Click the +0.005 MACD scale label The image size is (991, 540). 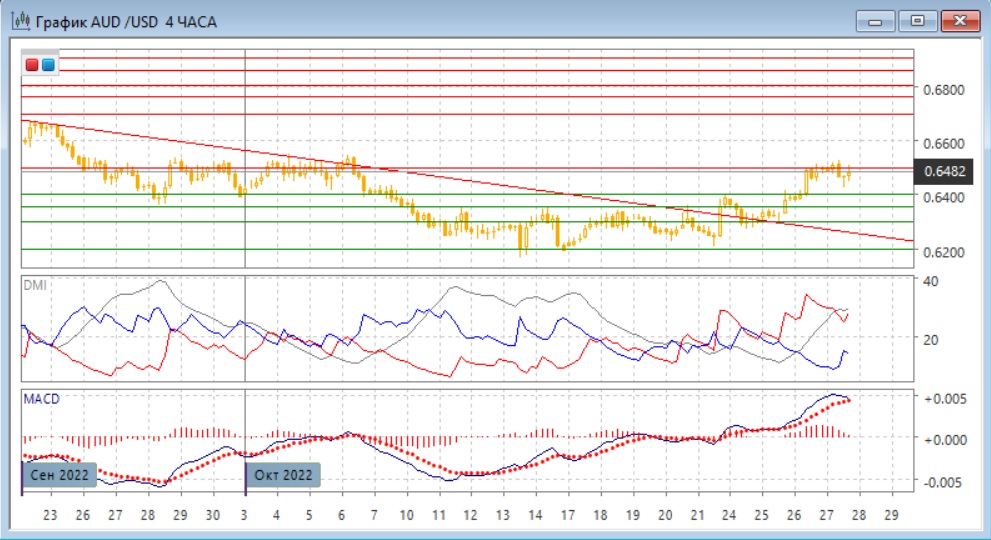pyautogui.click(x=943, y=399)
